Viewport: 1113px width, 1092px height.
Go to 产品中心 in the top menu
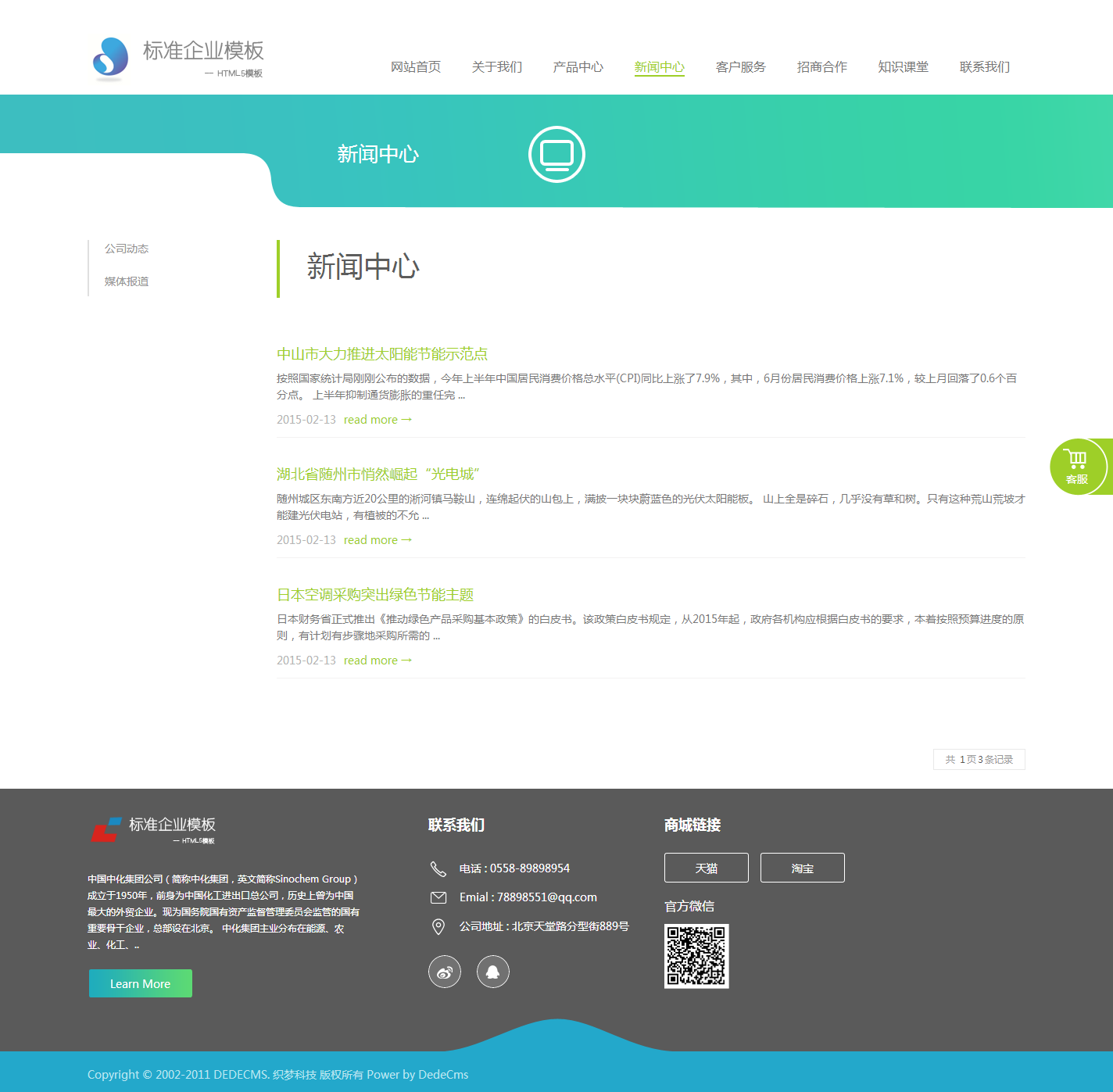[x=578, y=67]
